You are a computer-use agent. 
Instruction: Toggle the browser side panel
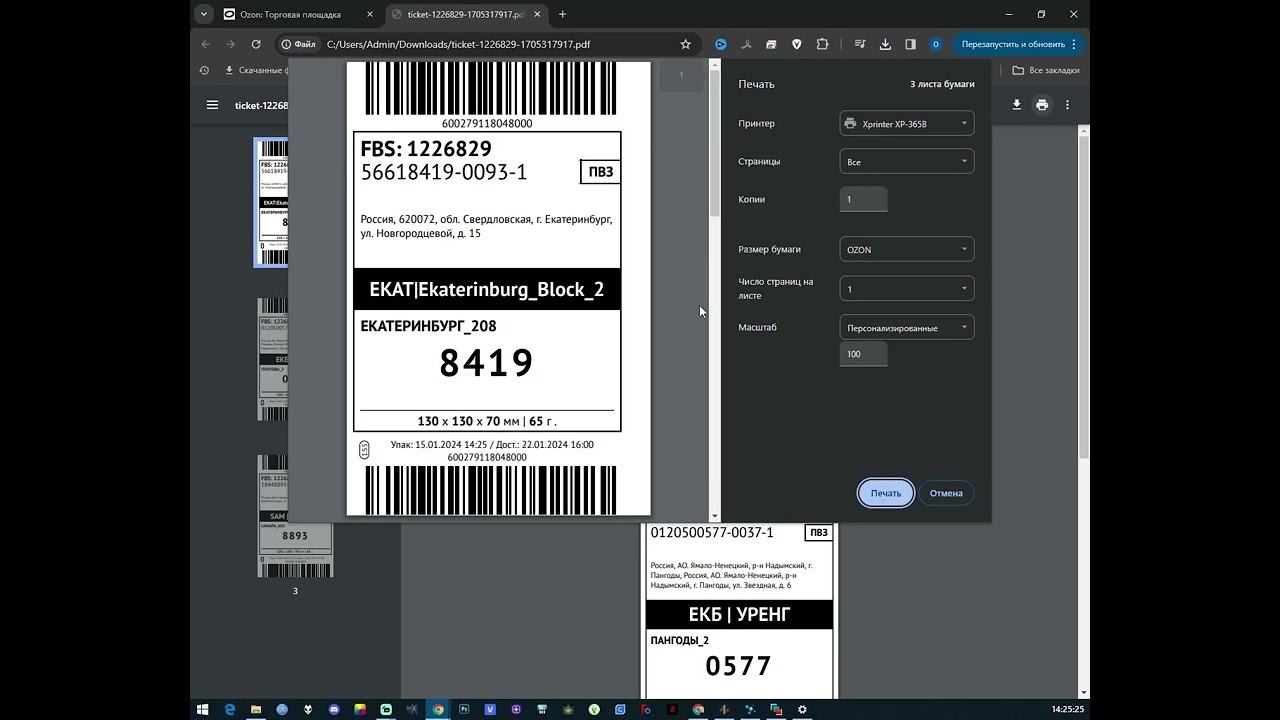click(910, 44)
